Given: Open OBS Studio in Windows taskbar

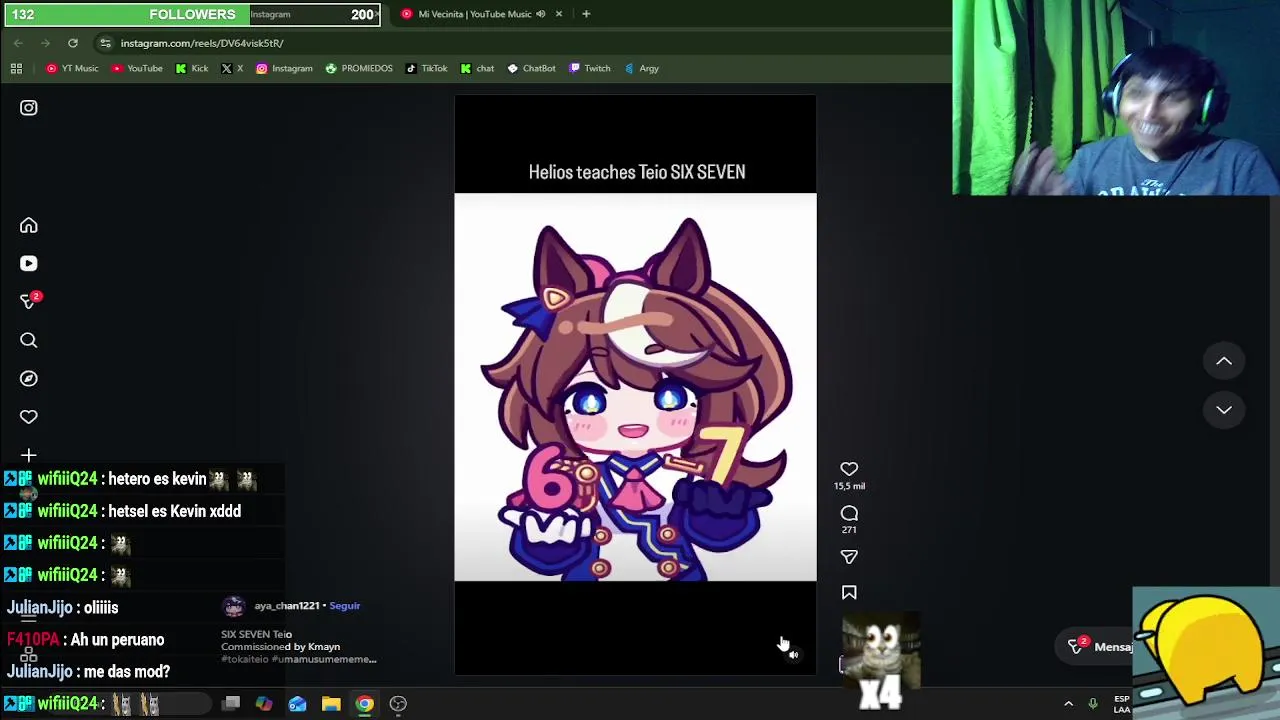Looking at the screenshot, I should pos(398,704).
